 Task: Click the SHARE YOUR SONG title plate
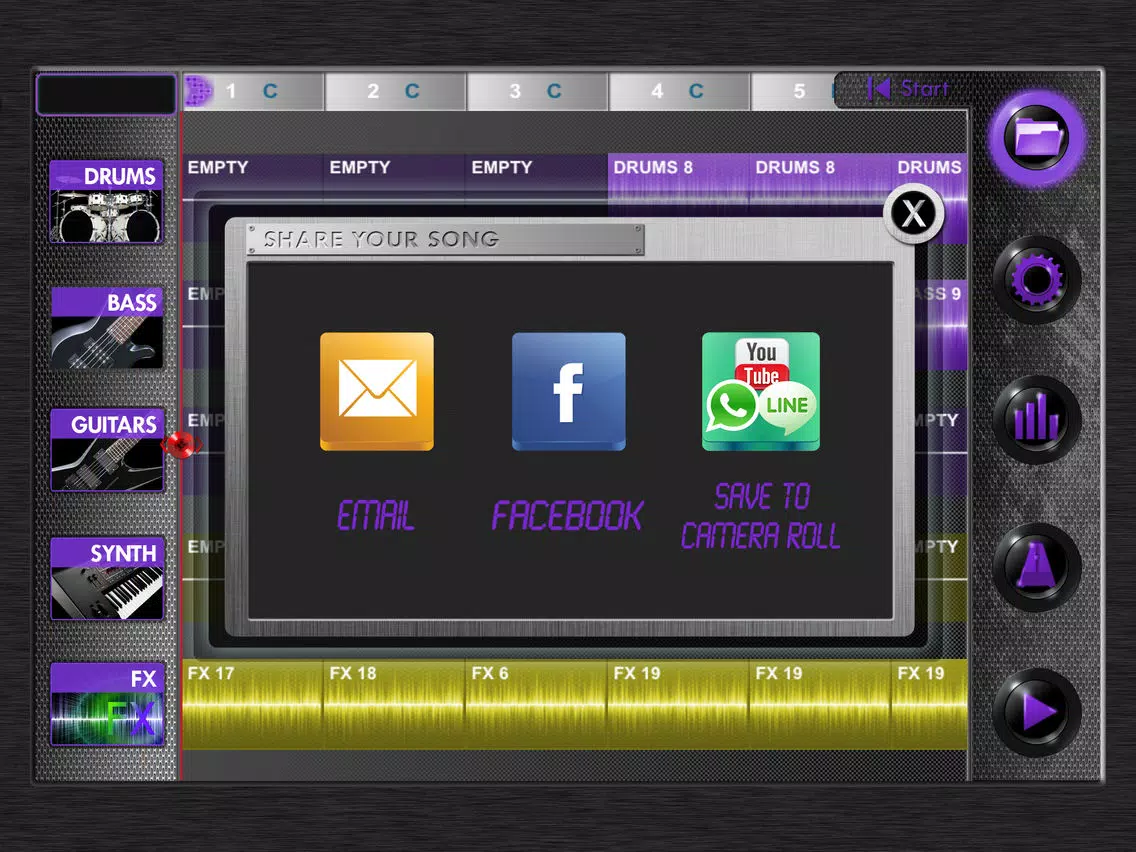pos(446,239)
